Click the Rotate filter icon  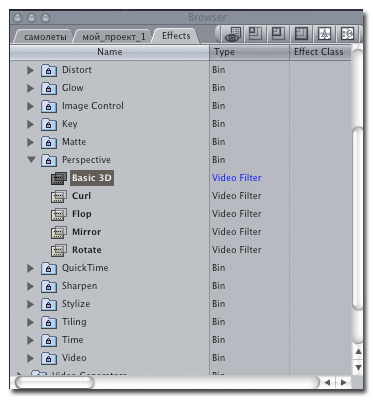pyautogui.click(x=59, y=250)
